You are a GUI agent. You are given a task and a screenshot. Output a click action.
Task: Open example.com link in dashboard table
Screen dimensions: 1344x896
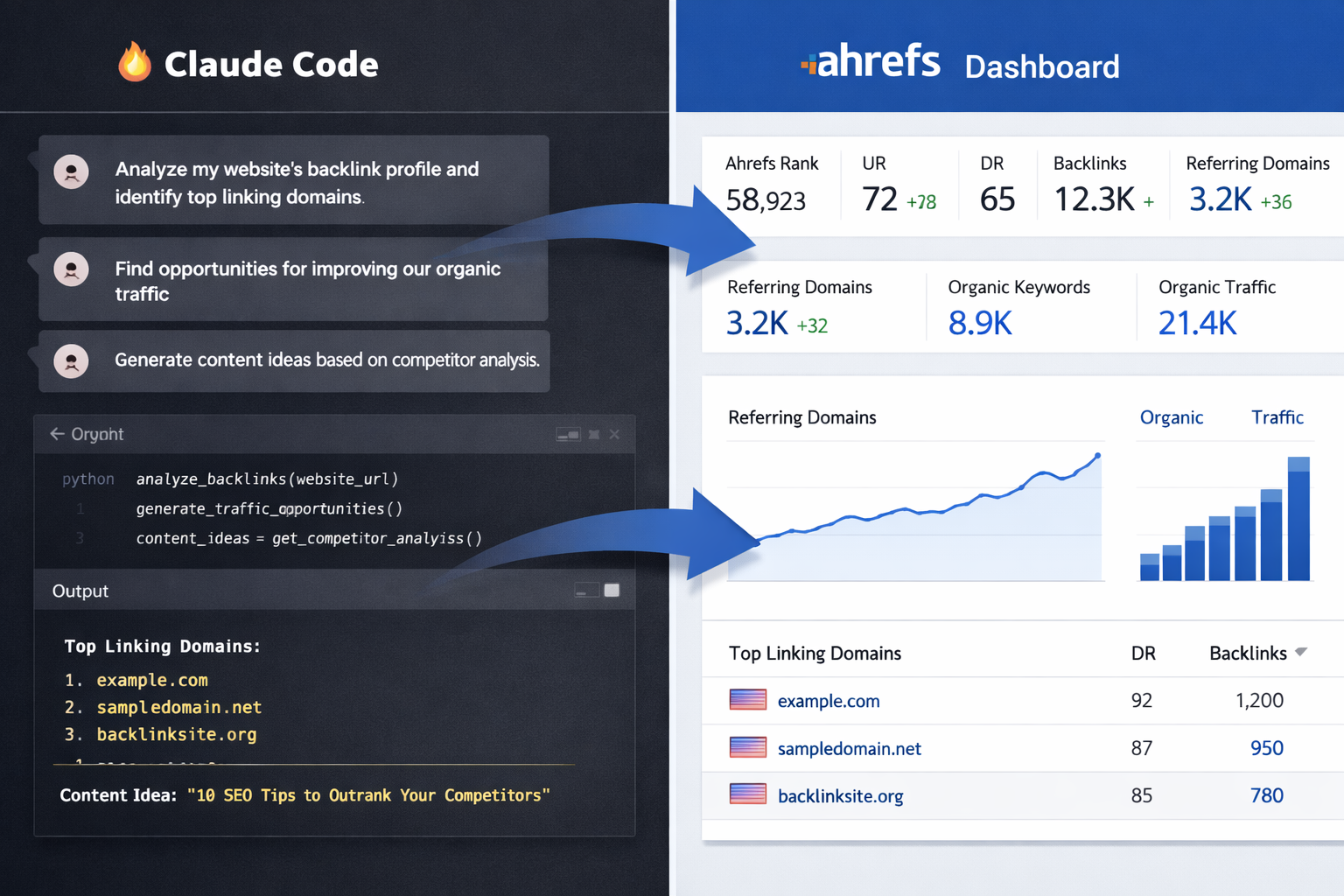(829, 701)
